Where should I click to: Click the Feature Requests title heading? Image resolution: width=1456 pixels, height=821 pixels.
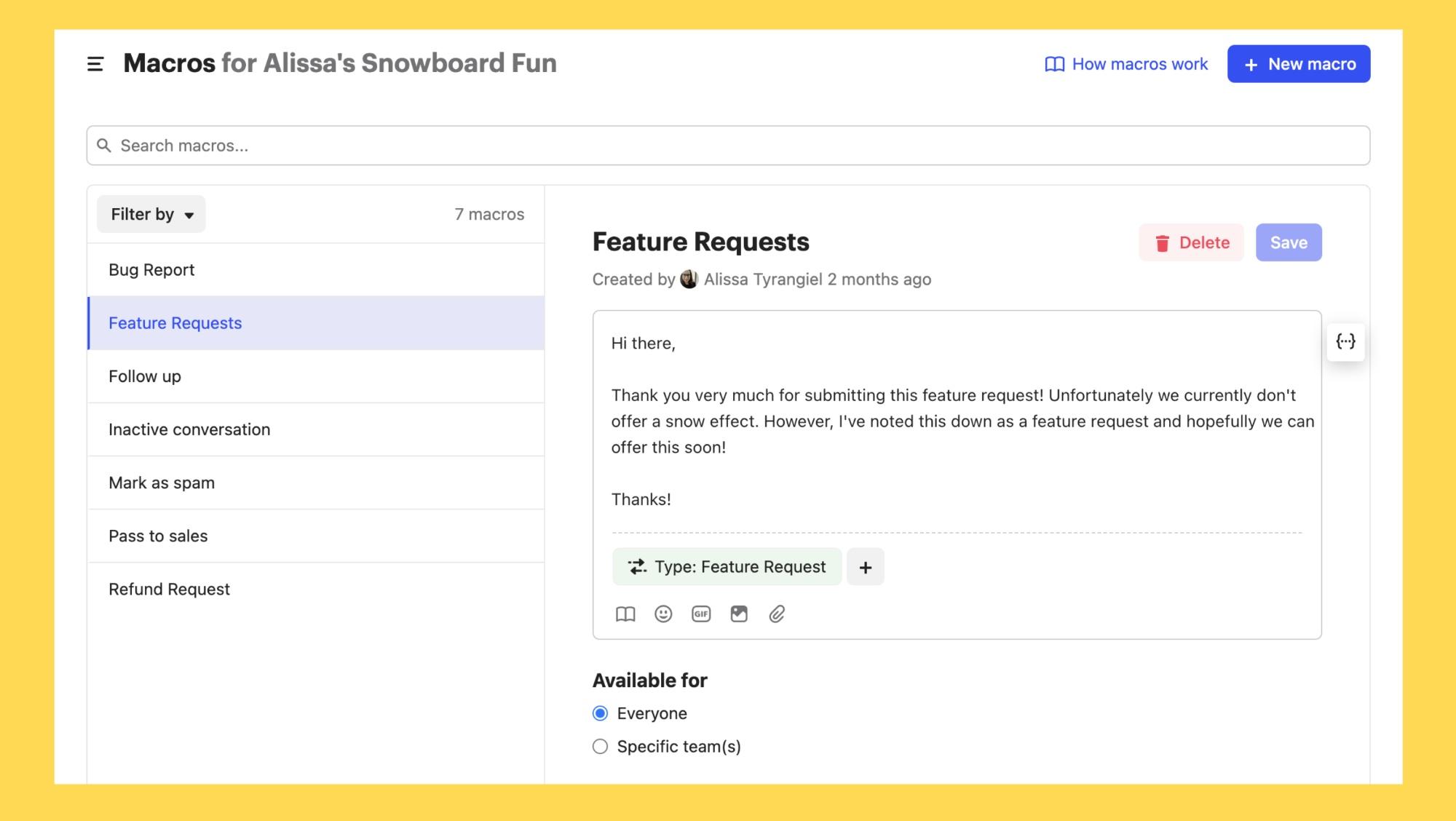[700, 242]
